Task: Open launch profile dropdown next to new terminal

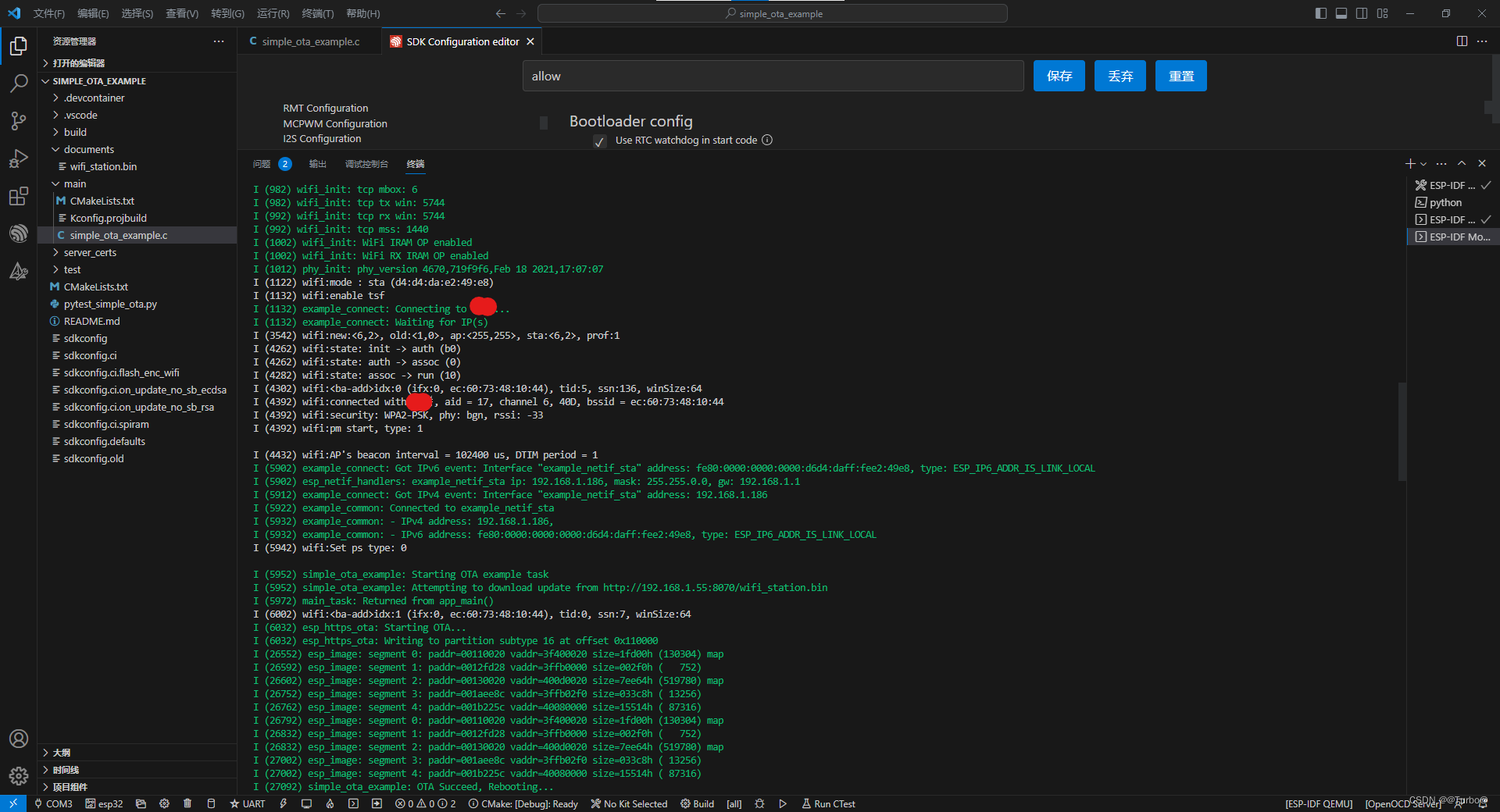Action: tap(1423, 164)
